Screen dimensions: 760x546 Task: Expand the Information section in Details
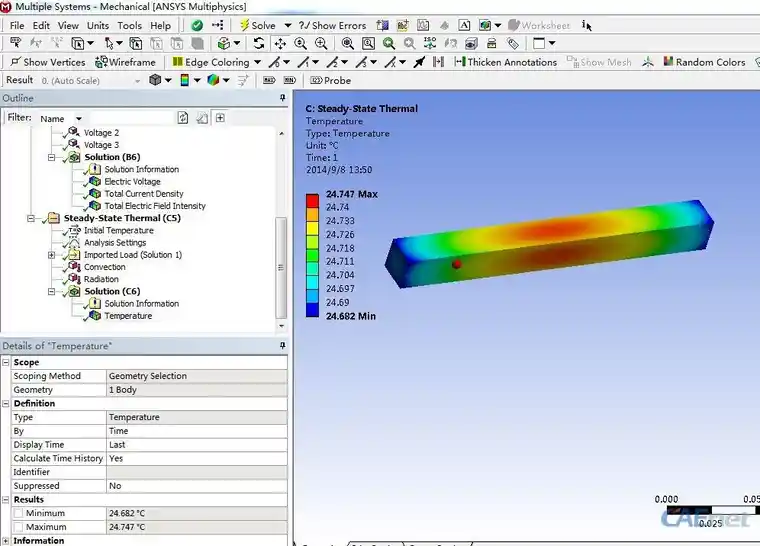point(5,541)
